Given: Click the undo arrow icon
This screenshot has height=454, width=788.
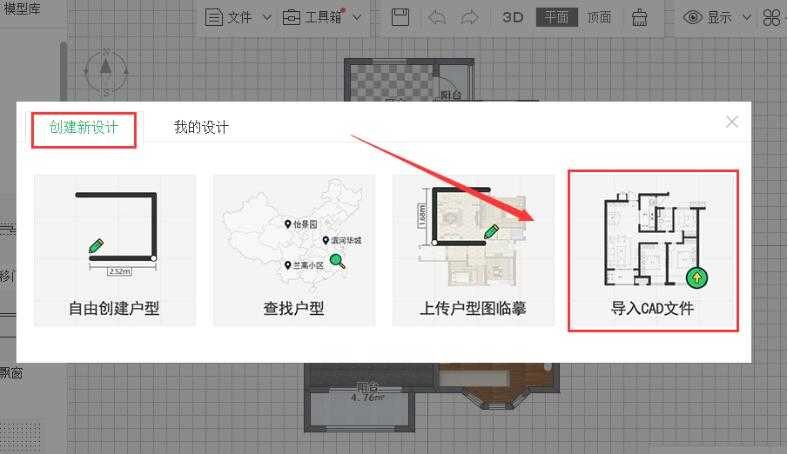Looking at the screenshot, I should point(437,17).
